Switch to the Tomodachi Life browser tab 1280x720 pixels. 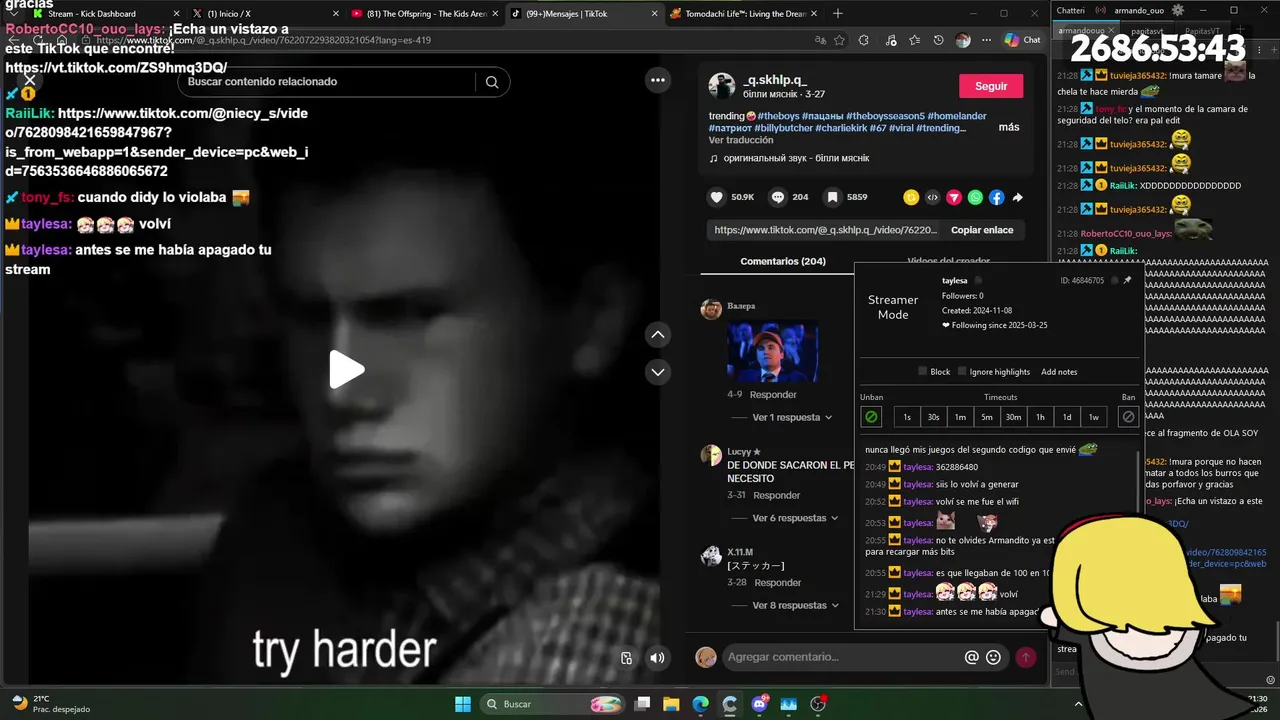pyautogui.click(x=745, y=14)
